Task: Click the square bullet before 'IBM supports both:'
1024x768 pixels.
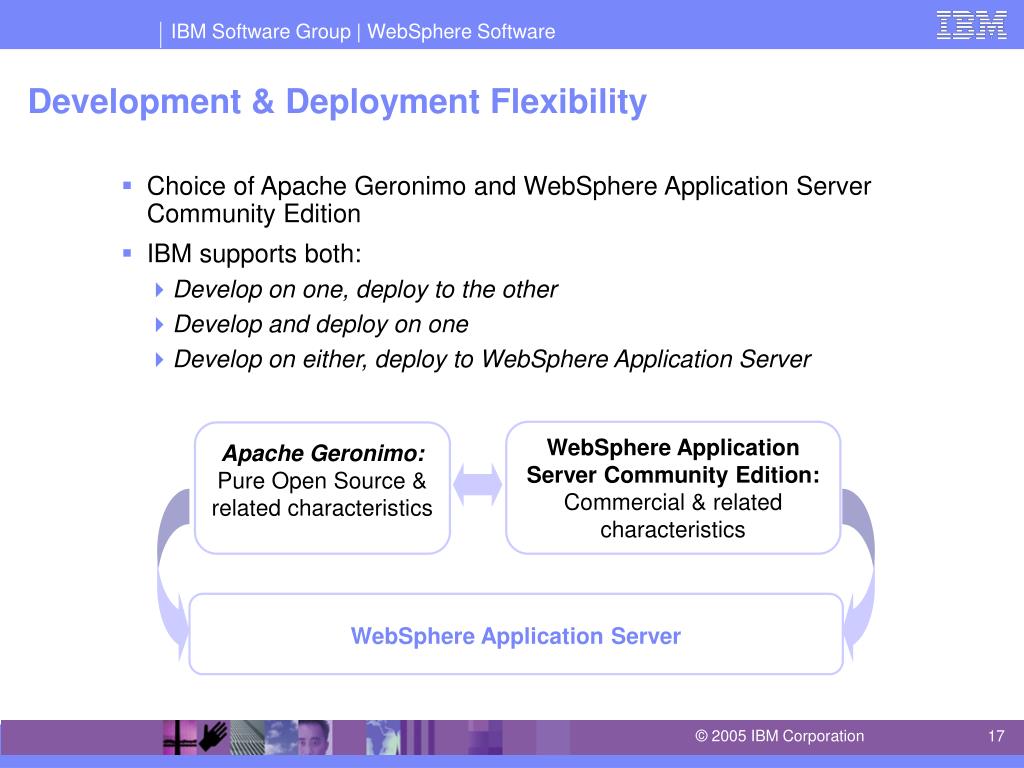Action: pos(127,253)
